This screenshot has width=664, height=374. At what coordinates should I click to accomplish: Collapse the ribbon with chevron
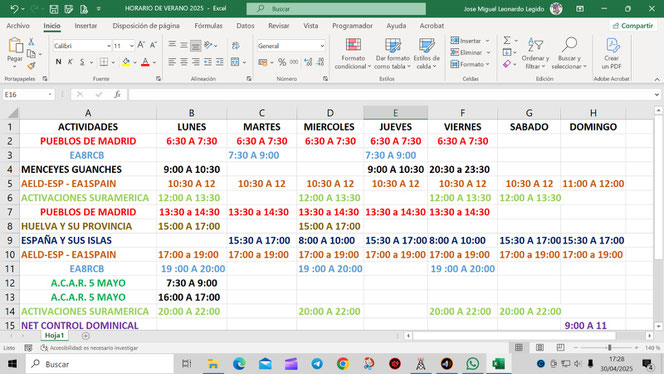coord(657,79)
